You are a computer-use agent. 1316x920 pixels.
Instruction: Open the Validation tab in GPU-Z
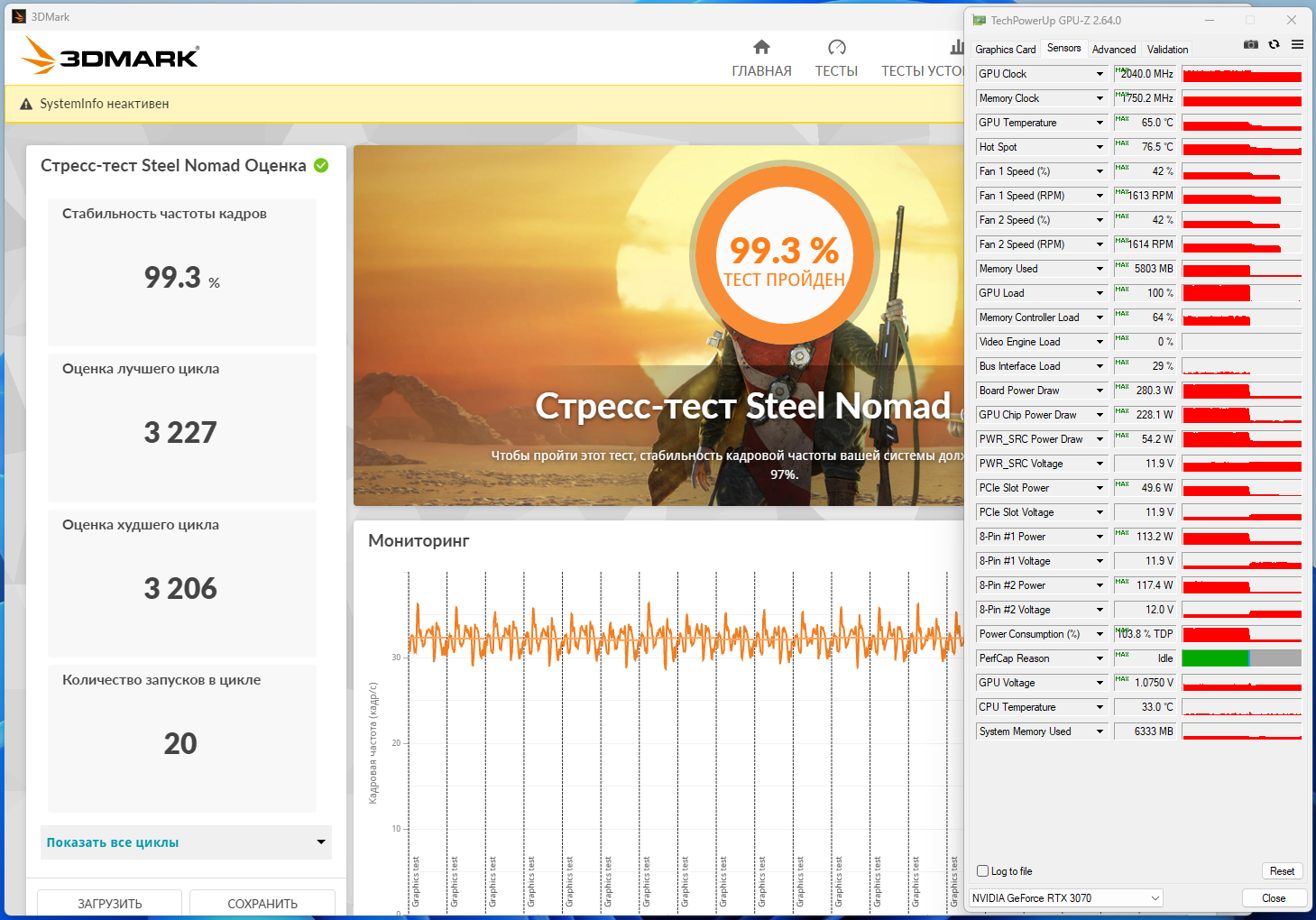click(1167, 50)
